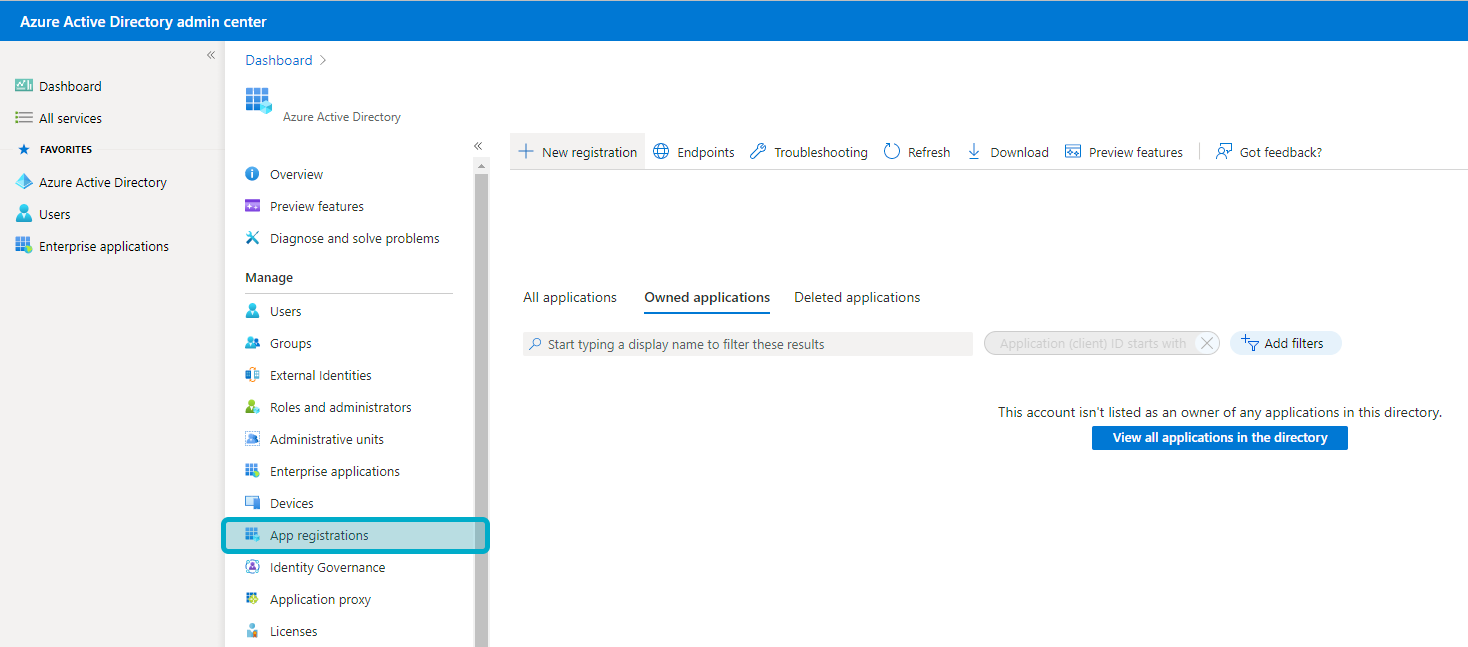Click the Users icon in Manage section

coord(252,311)
